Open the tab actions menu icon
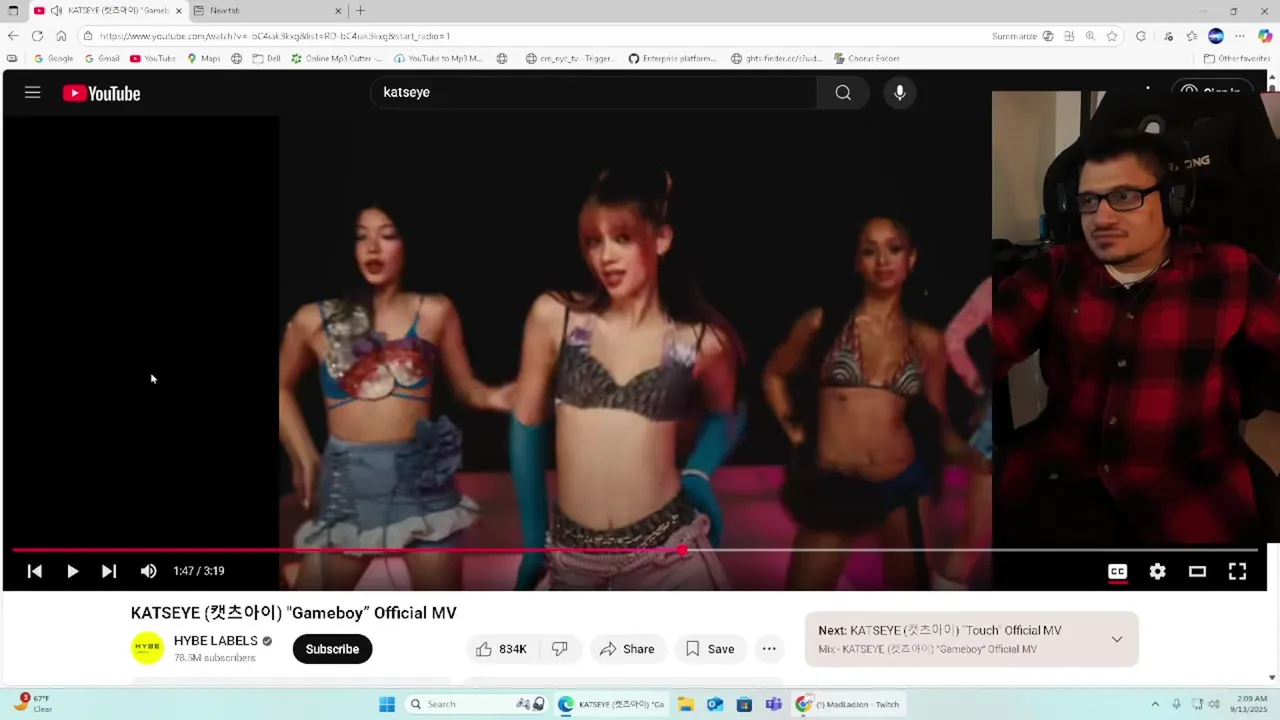 [x=13, y=11]
